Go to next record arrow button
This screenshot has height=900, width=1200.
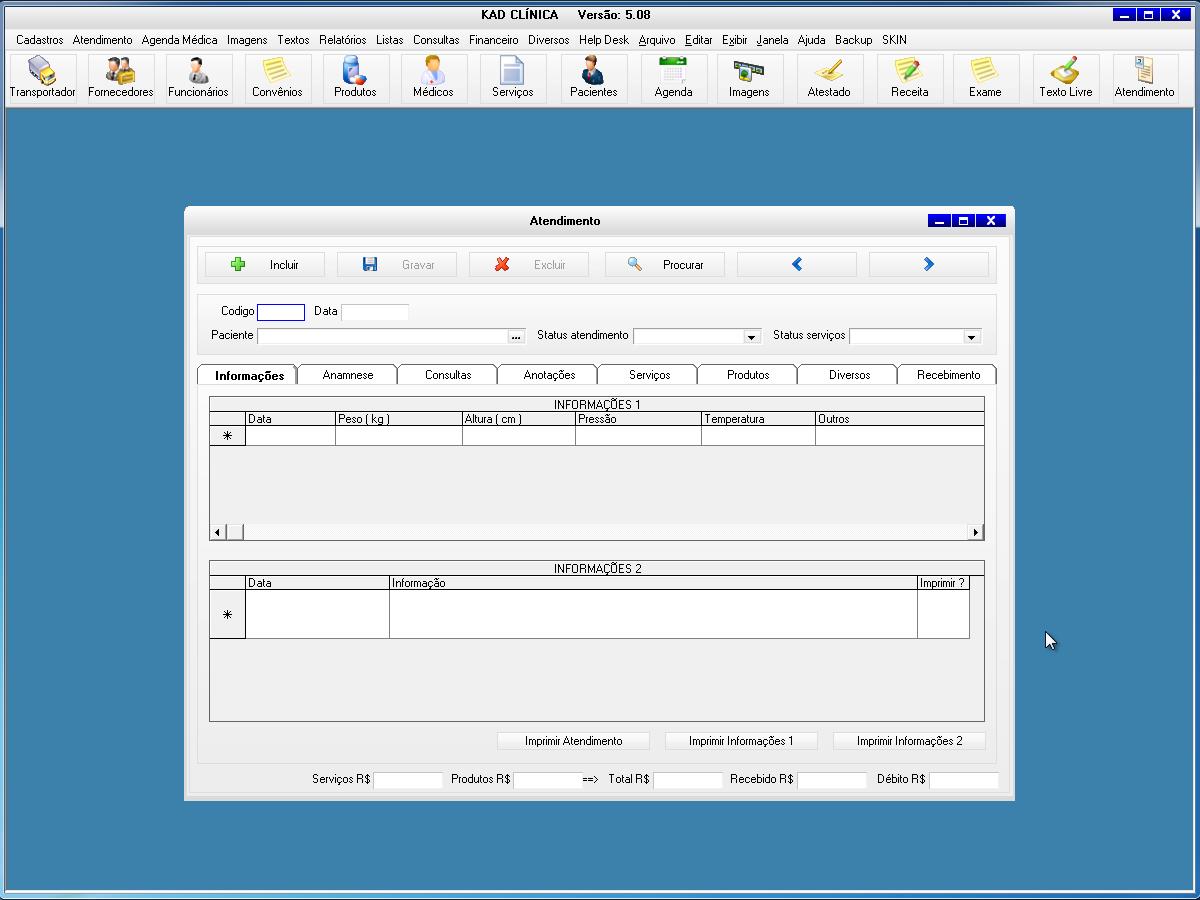928,265
